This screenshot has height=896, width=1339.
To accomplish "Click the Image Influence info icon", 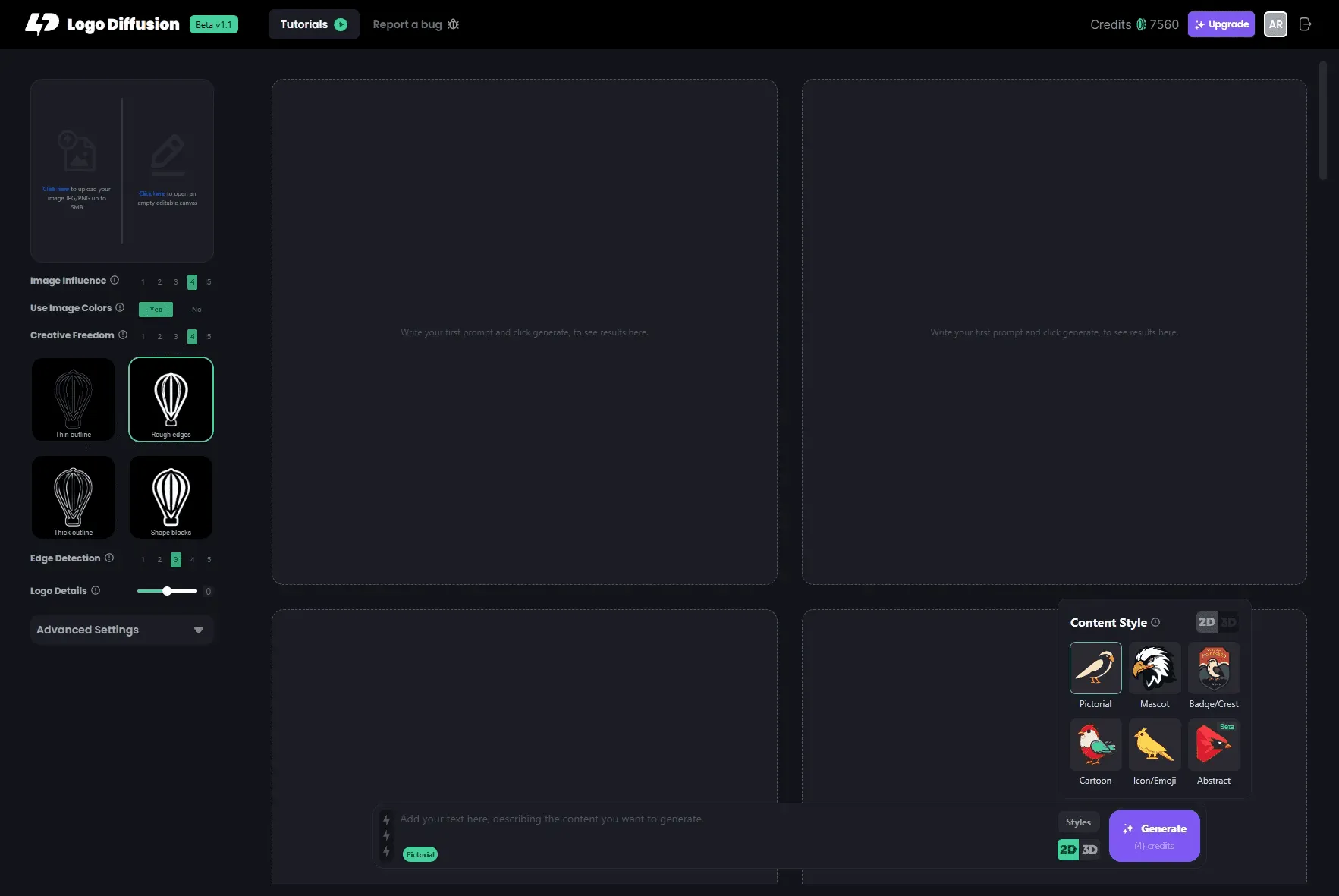I will 115,280.
